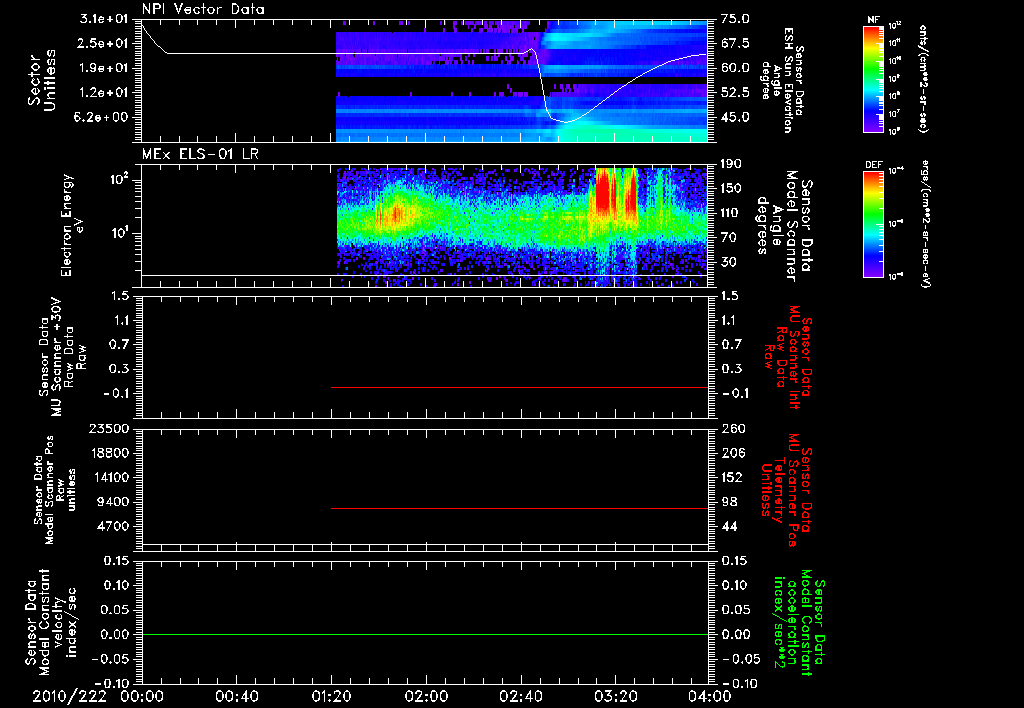
Task: Click the red "MU Scanner Inh" axis label
Action: [x=793, y=357]
